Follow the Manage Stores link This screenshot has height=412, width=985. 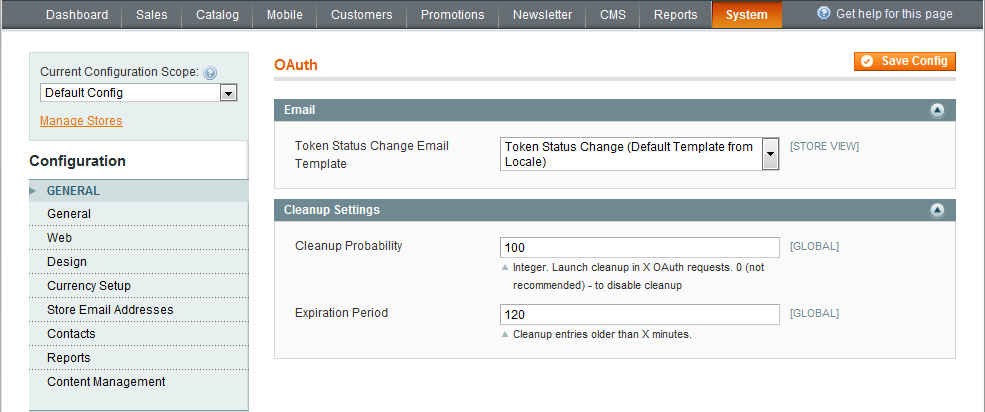(81, 121)
